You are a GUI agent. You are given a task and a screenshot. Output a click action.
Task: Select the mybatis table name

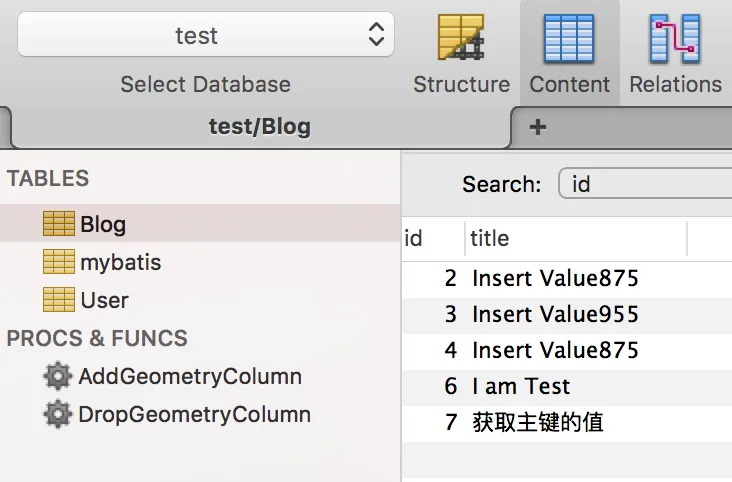pyautogui.click(x=120, y=262)
